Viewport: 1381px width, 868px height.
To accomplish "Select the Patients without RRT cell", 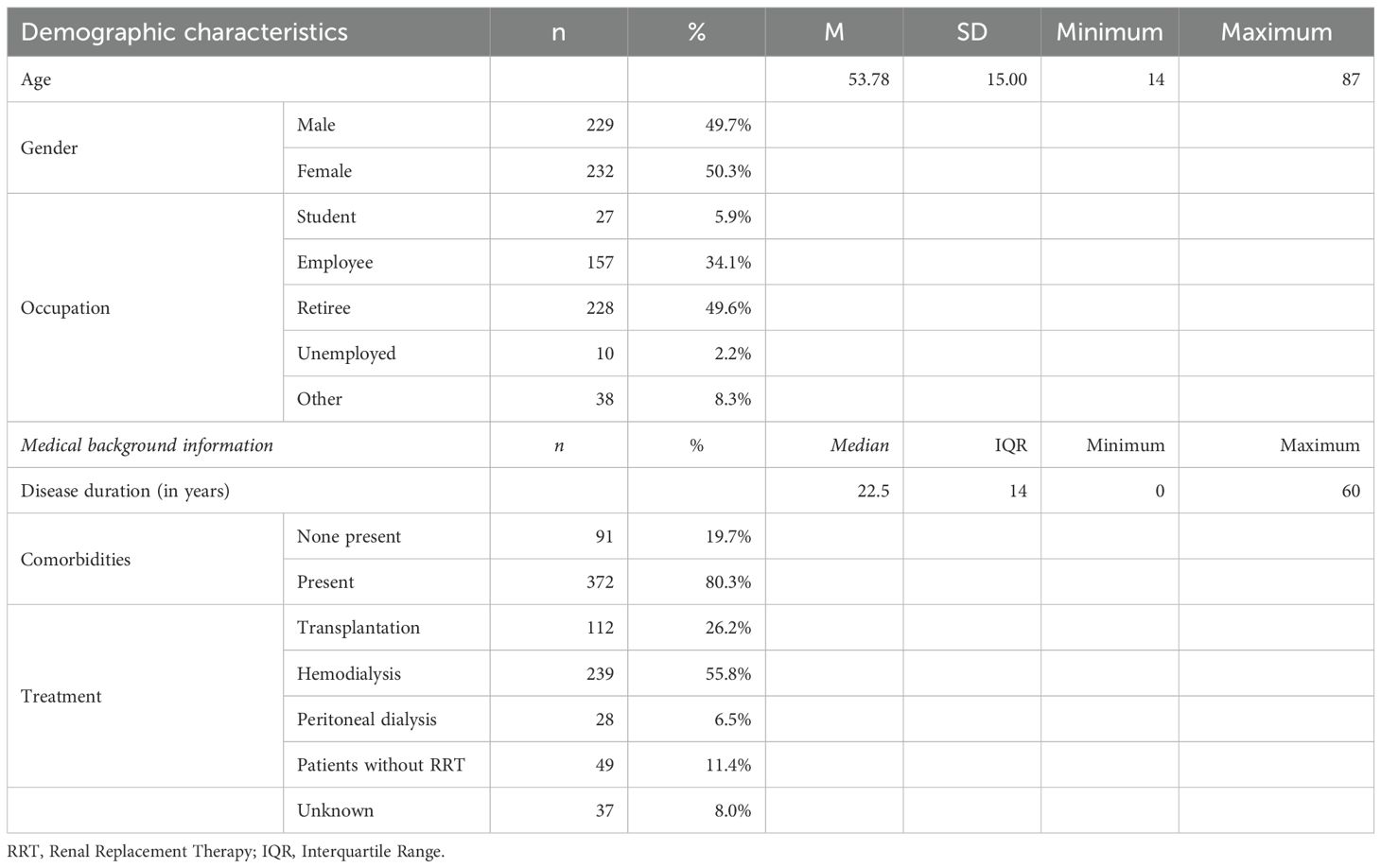I will (381, 765).
